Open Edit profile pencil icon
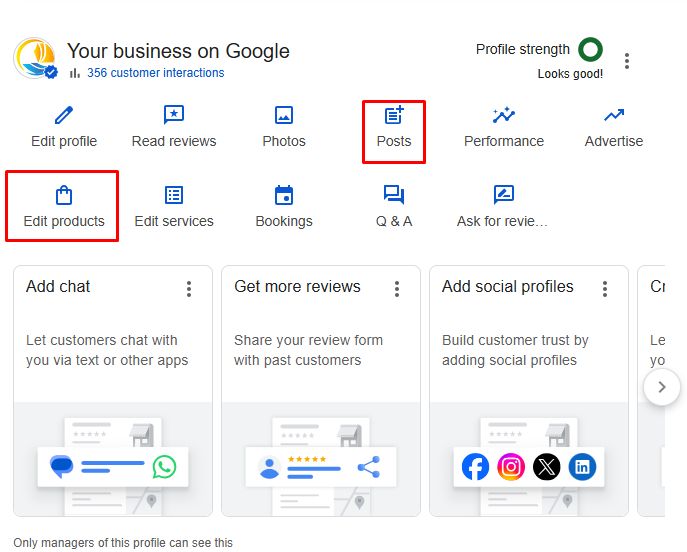 [x=64, y=115]
